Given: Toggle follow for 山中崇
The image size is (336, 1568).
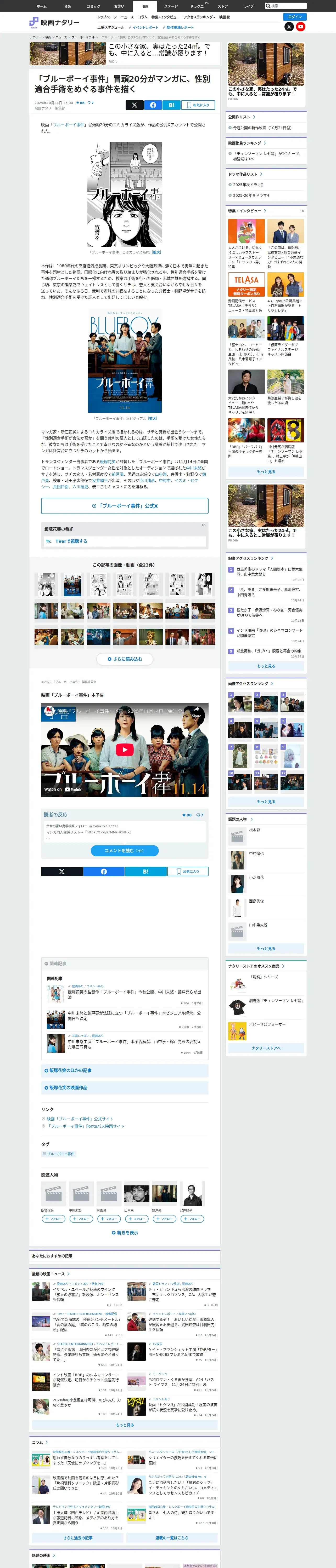Looking at the screenshot, I should point(137,1219).
